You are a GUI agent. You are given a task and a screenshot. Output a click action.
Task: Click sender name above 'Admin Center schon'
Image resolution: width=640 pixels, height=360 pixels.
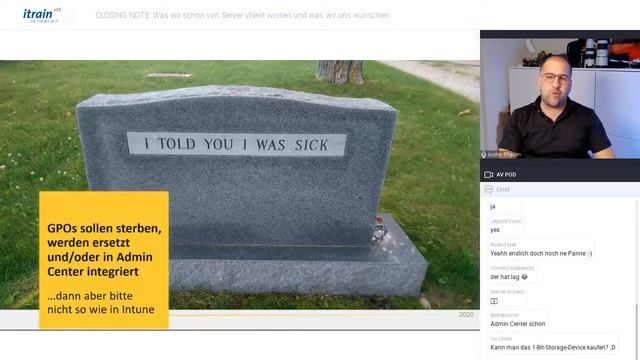504,315
